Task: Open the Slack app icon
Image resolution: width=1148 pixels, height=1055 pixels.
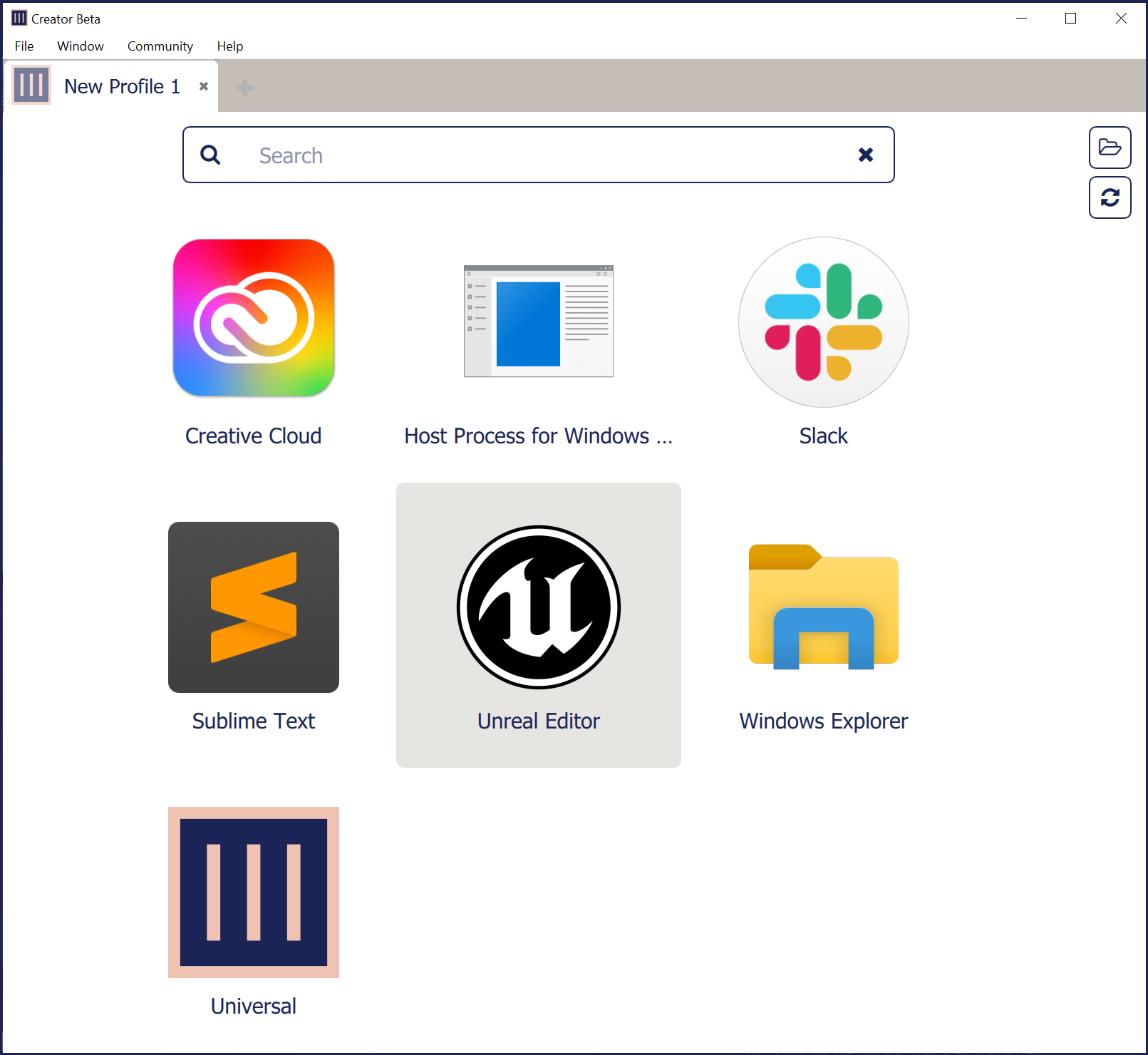Action: tap(824, 322)
